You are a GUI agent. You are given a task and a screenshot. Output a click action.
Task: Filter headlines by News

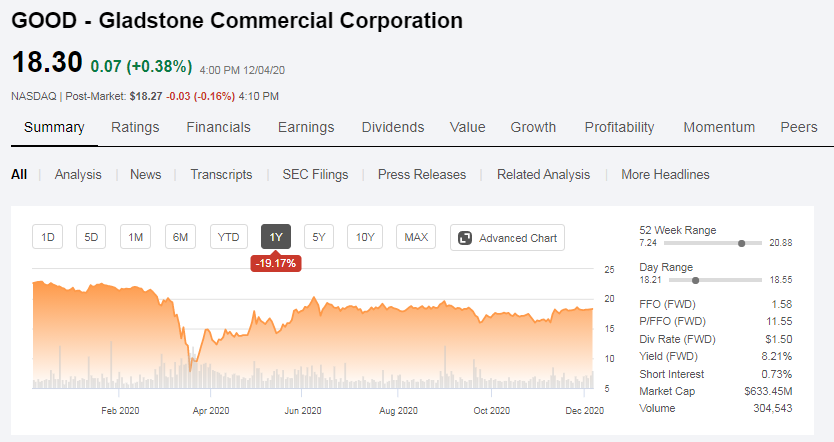(x=145, y=174)
